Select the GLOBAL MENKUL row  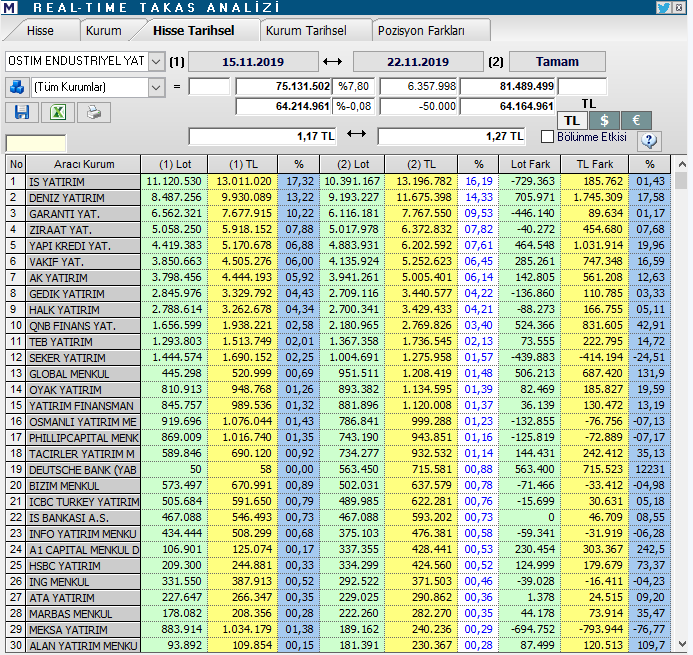click(x=338, y=373)
